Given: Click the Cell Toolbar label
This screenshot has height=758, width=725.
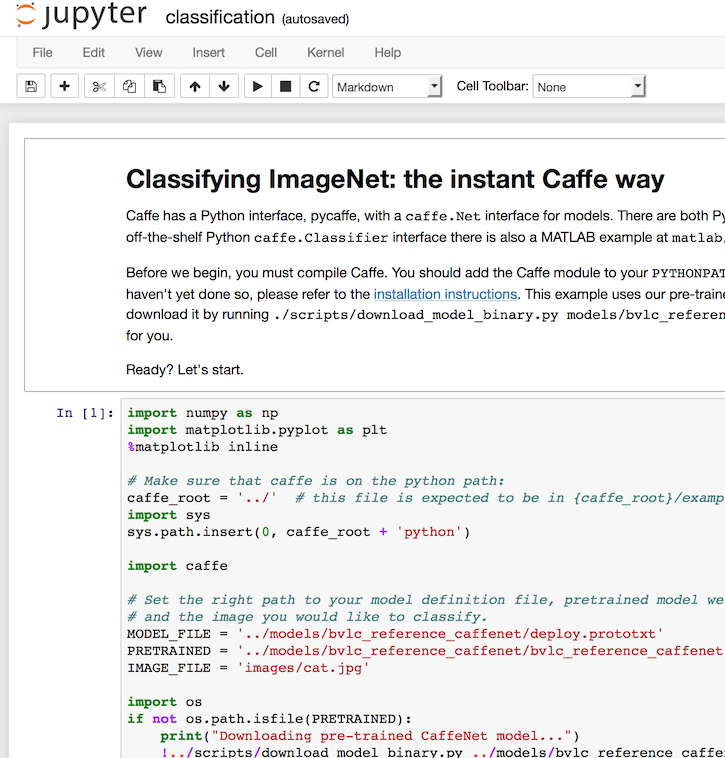Looking at the screenshot, I should point(492,86).
